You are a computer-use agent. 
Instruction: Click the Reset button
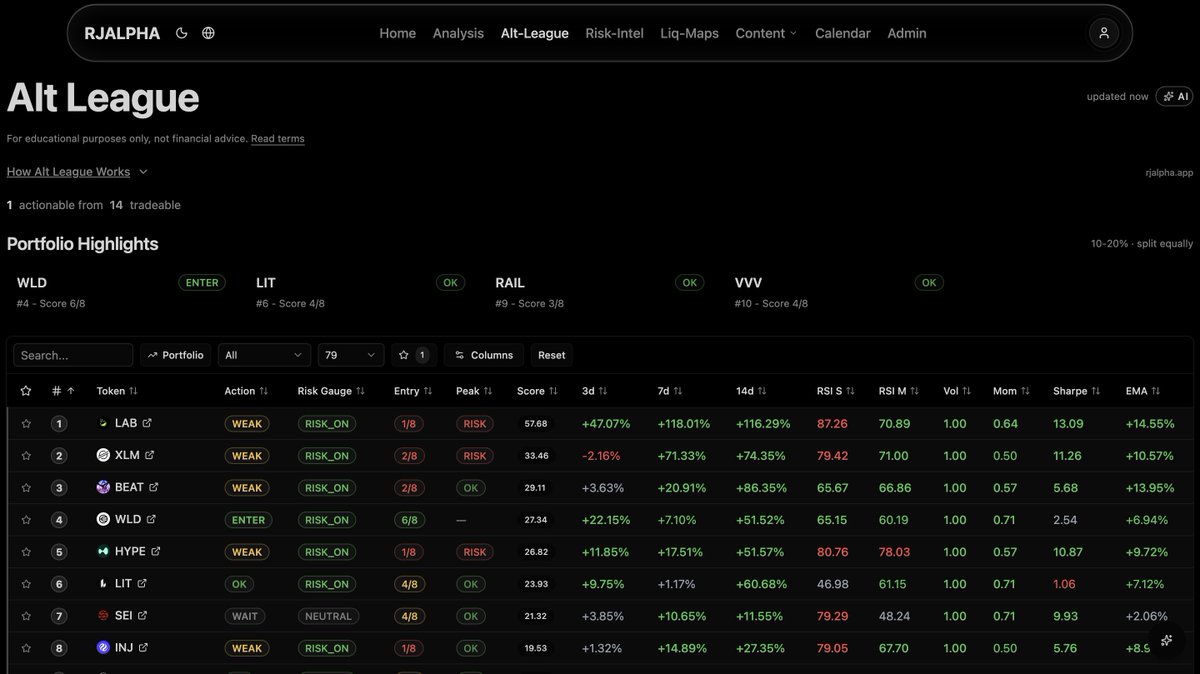pyautogui.click(x=552, y=355)
